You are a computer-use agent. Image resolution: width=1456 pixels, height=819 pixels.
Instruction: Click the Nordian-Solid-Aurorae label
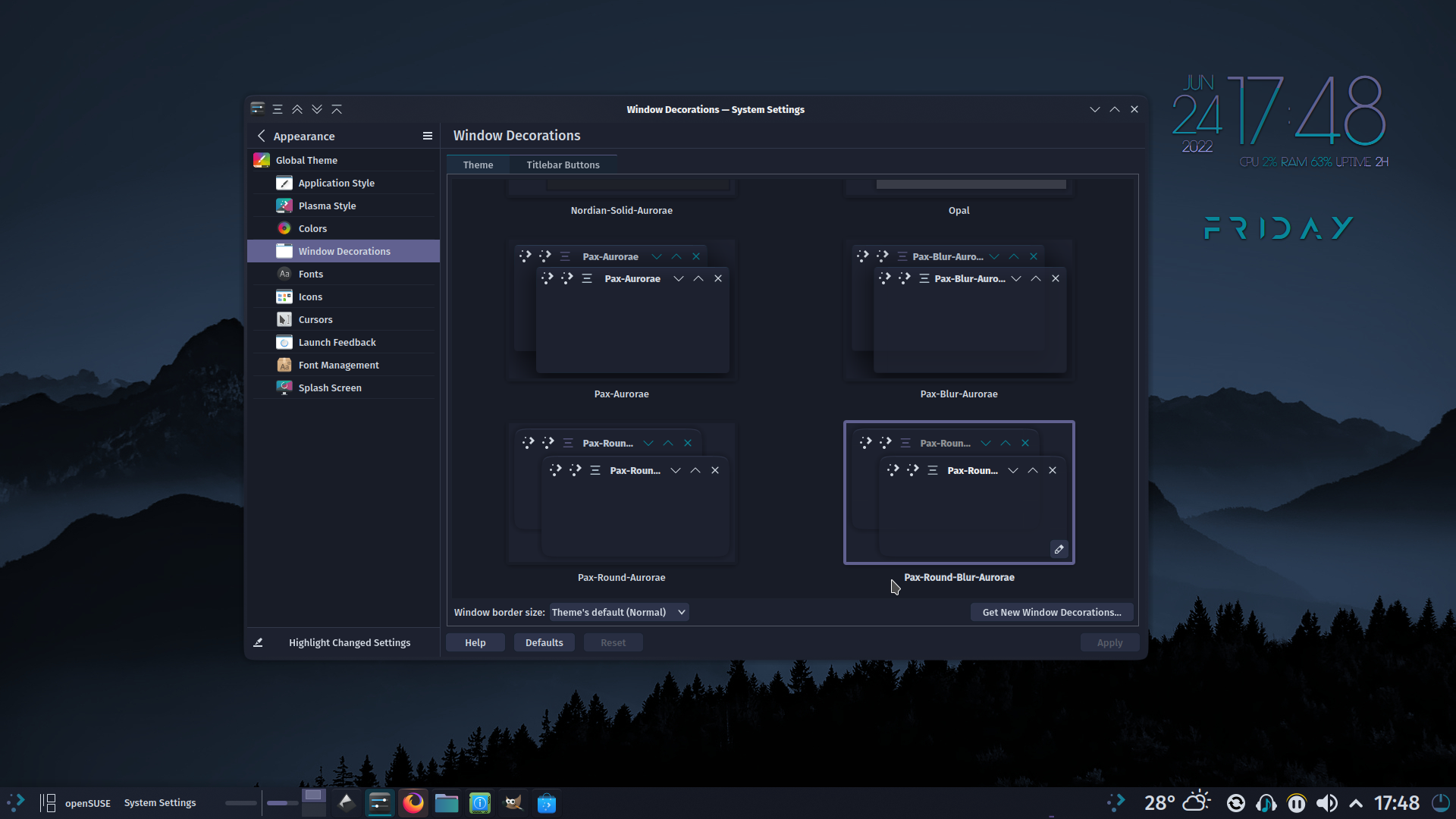coord(622,210)
